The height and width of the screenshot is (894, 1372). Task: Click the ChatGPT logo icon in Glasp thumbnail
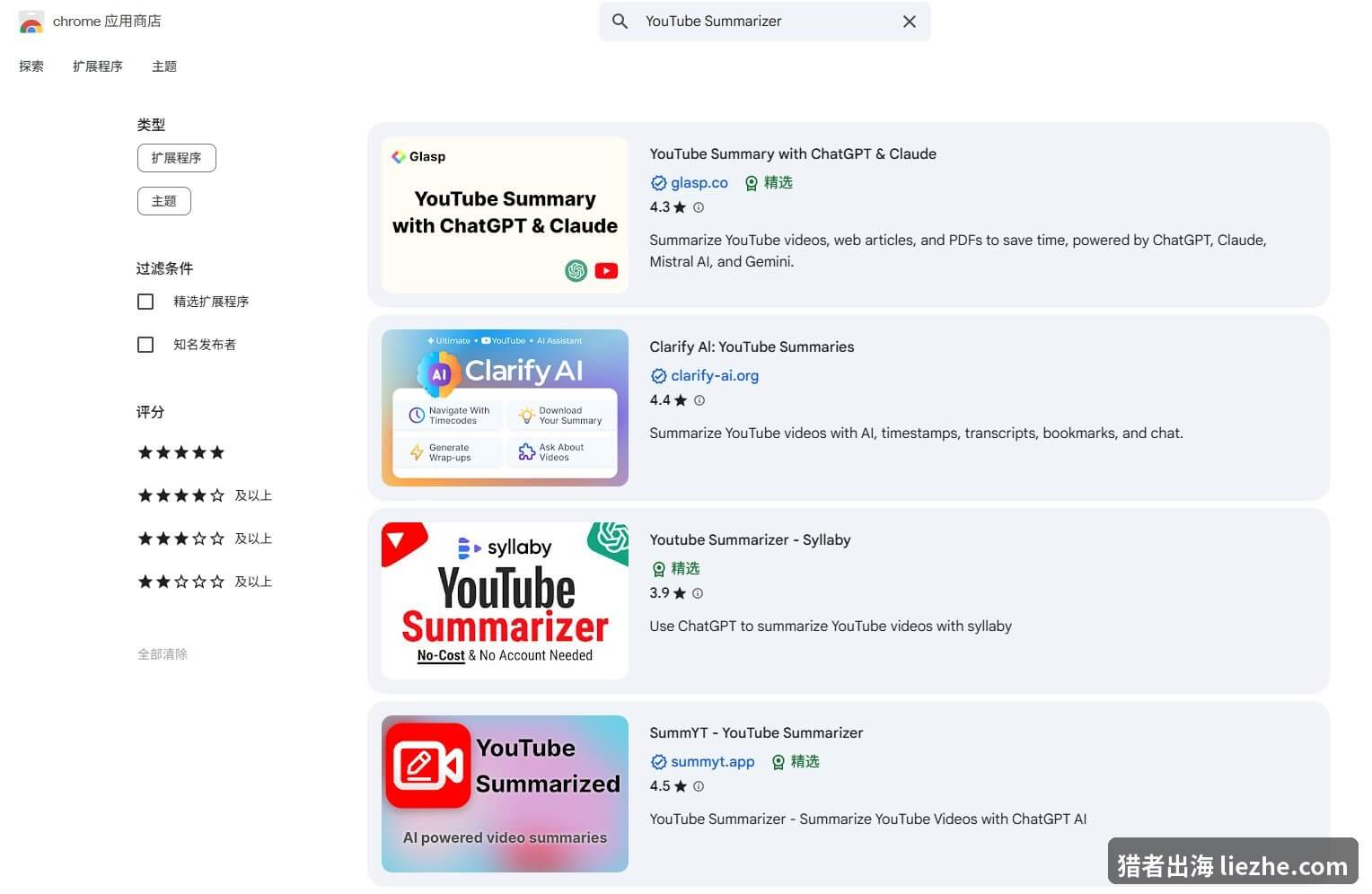coord(576,270)
